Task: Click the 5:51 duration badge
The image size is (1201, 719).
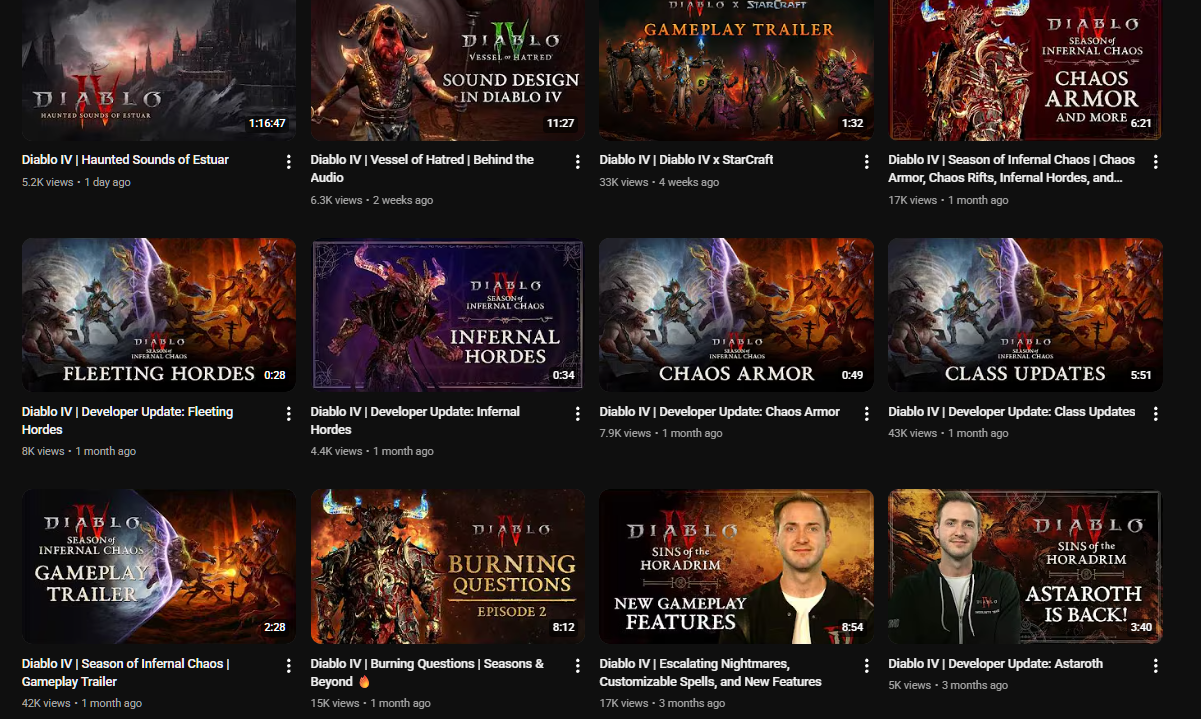Action: (x=1140, y=376)
